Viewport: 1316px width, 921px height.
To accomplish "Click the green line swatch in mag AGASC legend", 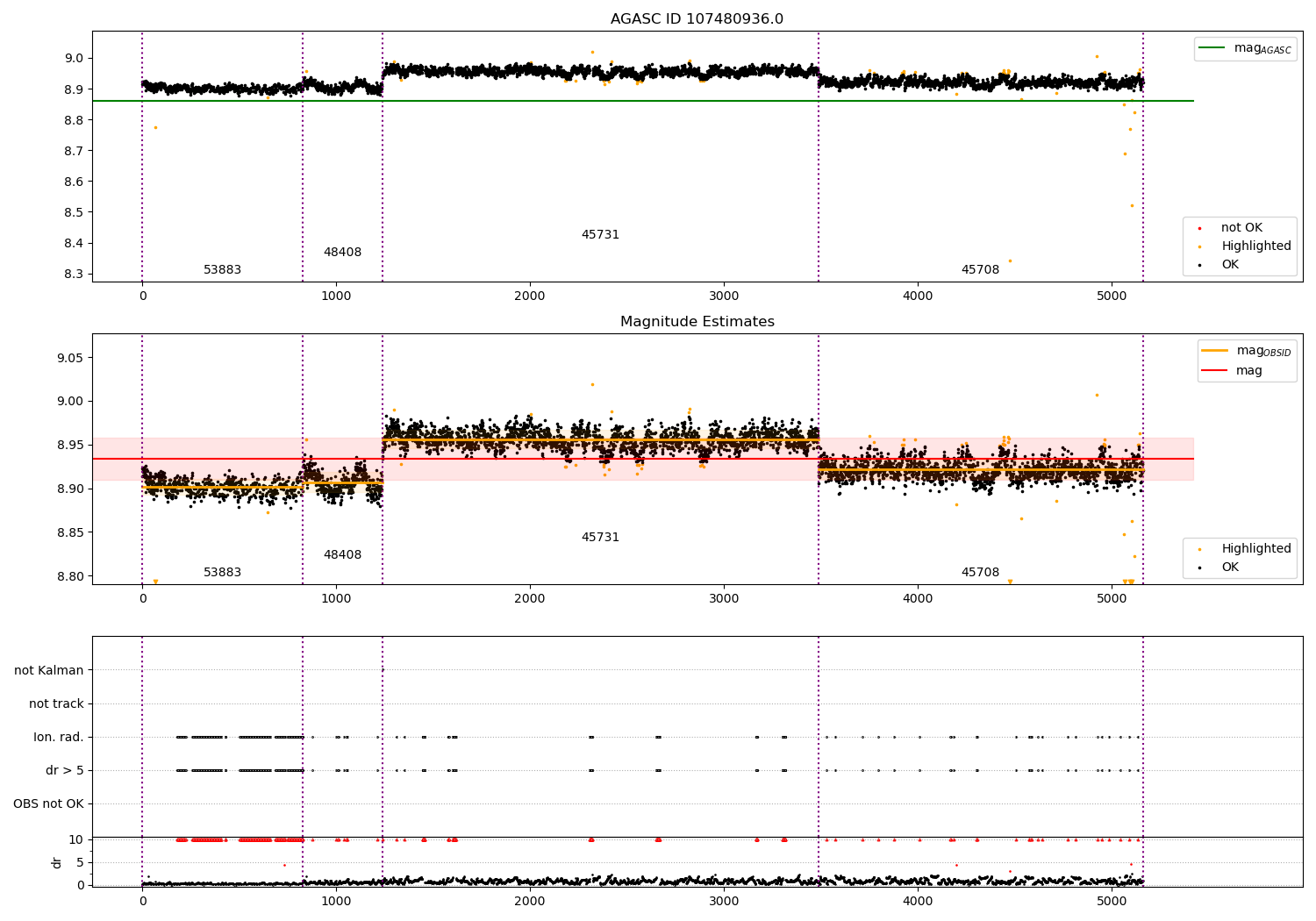I will [x=1212, y=48].
